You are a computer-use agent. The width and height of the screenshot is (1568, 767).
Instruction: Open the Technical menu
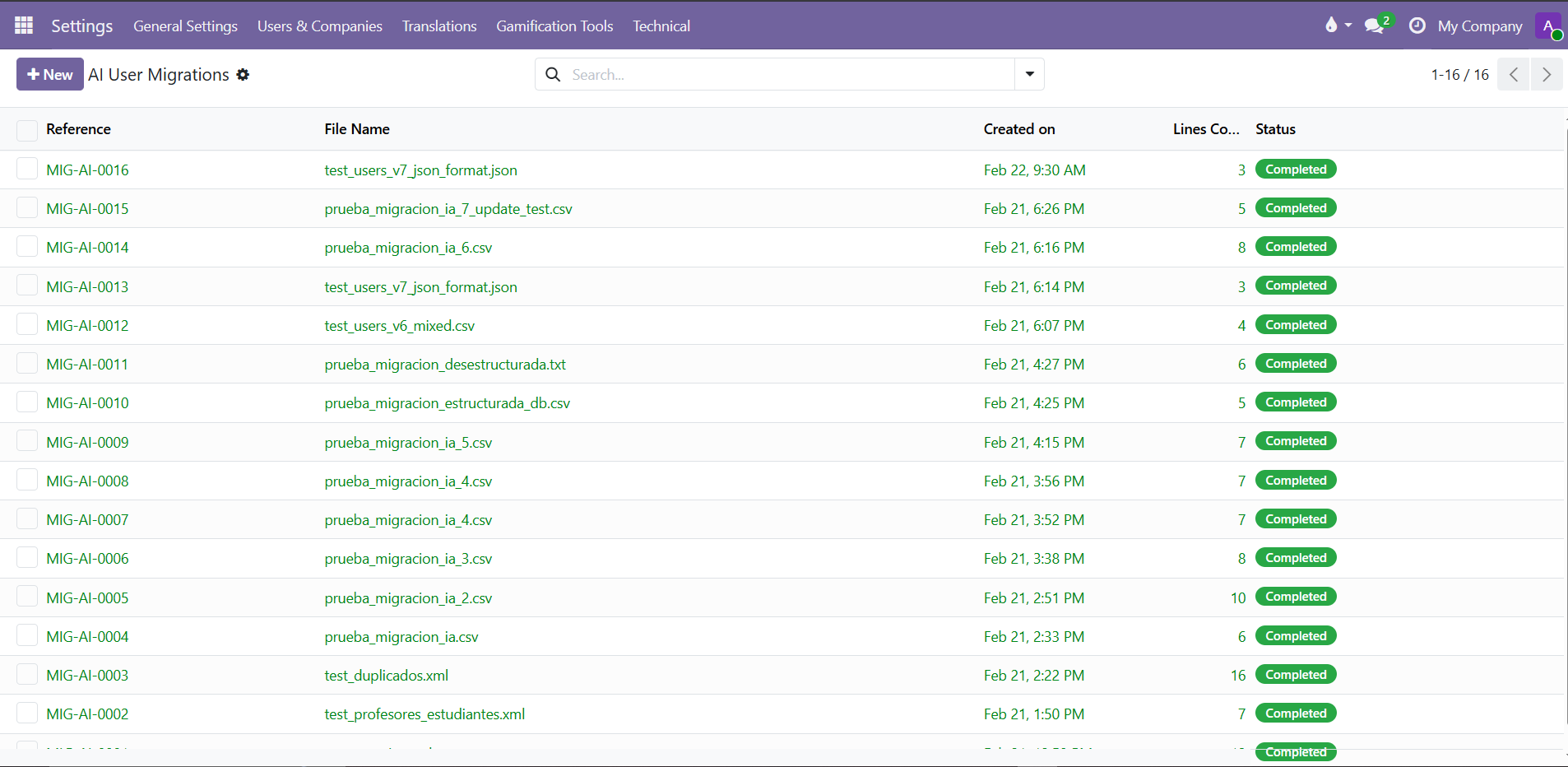pyautogui.click(x=661, y=26)
